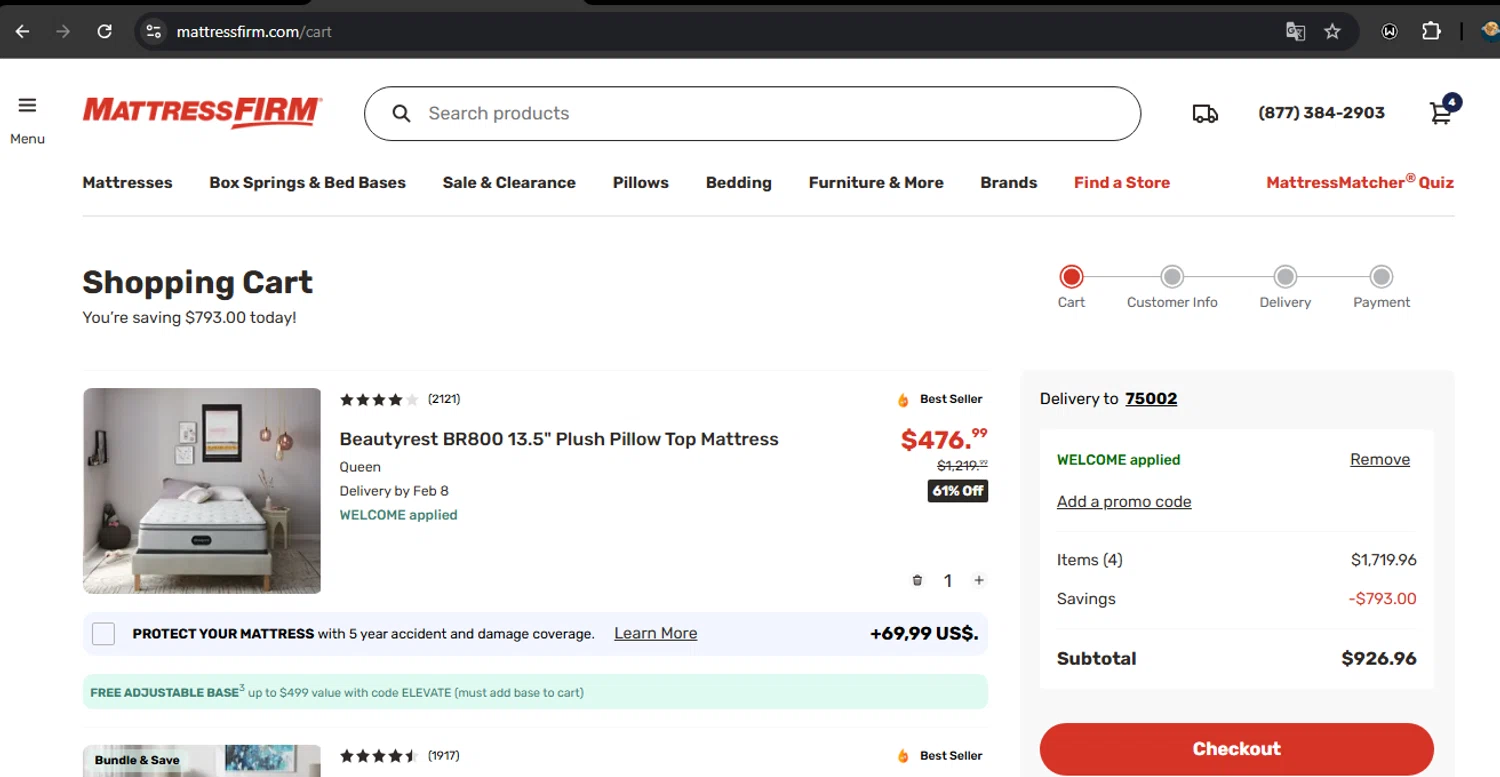Click the address bar URL
The width and height of the screenshot is (1500, 777).
click(254, 31)
